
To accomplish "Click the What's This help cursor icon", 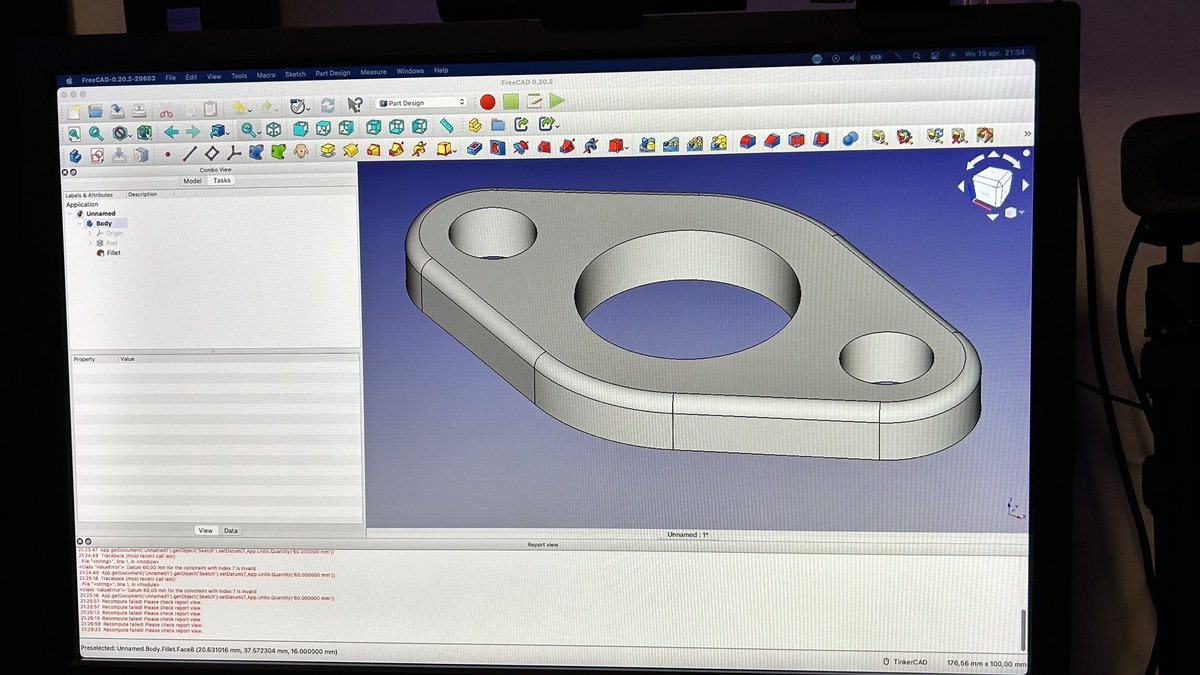I will pos(354,103).
